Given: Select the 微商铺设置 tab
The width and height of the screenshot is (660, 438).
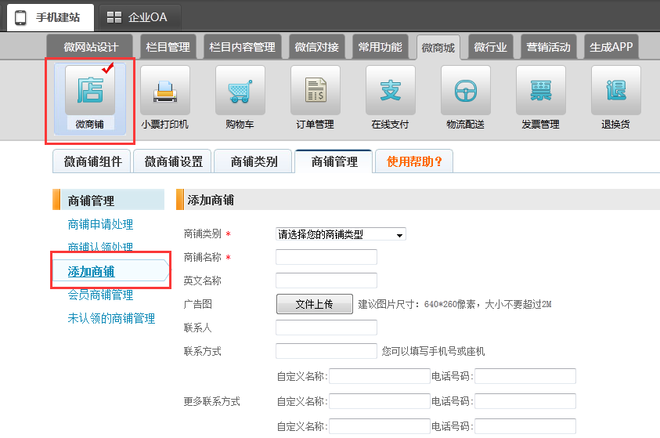Looking at the screenshot, I should click(174, 161).
